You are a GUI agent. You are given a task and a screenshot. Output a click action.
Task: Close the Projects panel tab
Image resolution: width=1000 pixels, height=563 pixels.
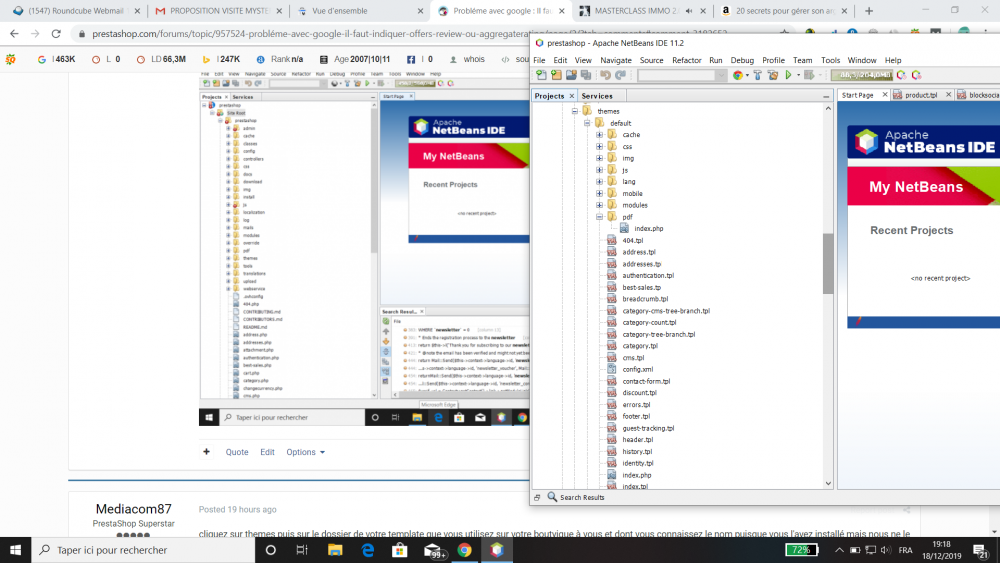click(571, 96)
